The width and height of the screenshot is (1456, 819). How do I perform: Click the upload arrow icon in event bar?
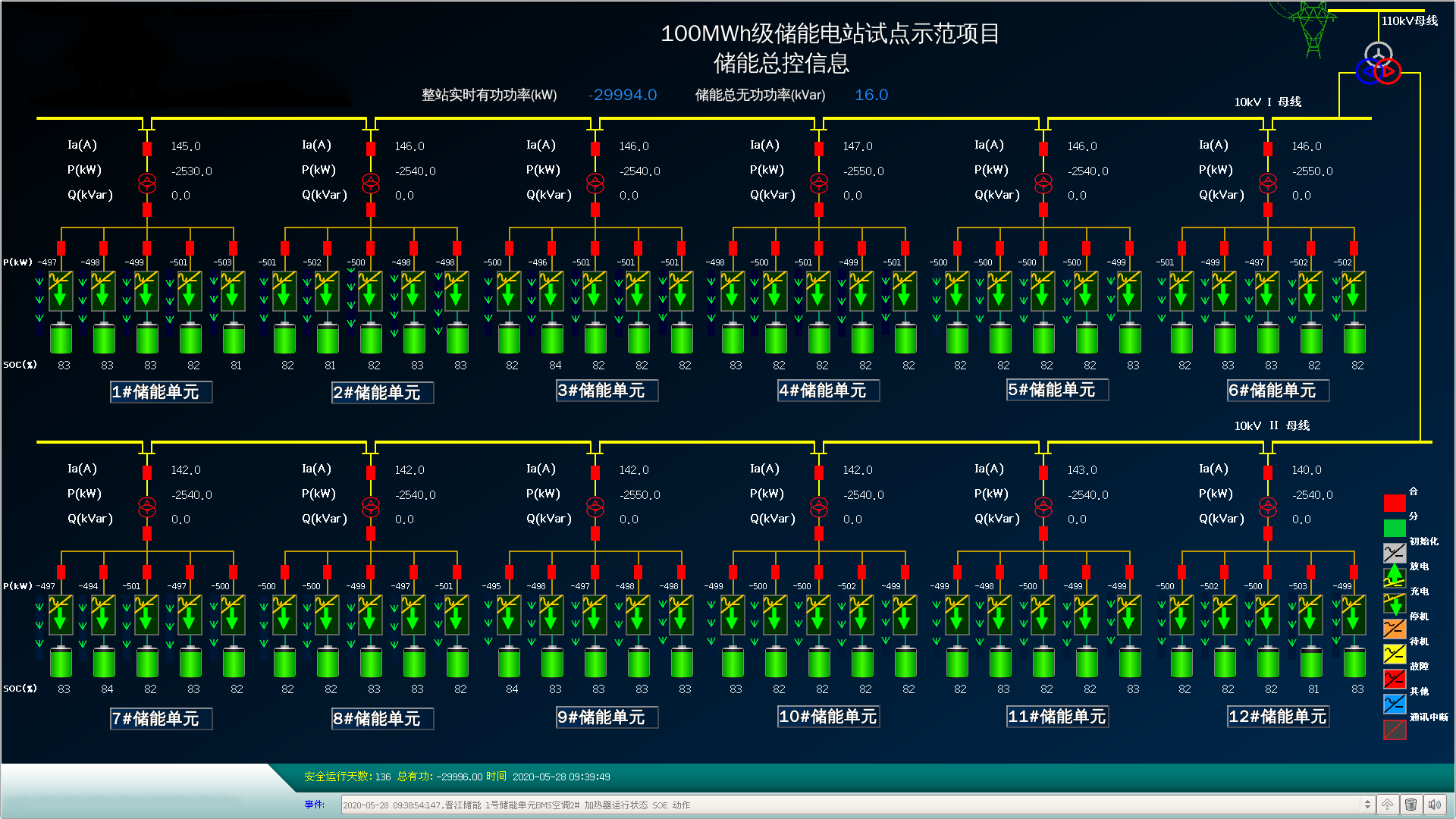tap(1387, 805)
